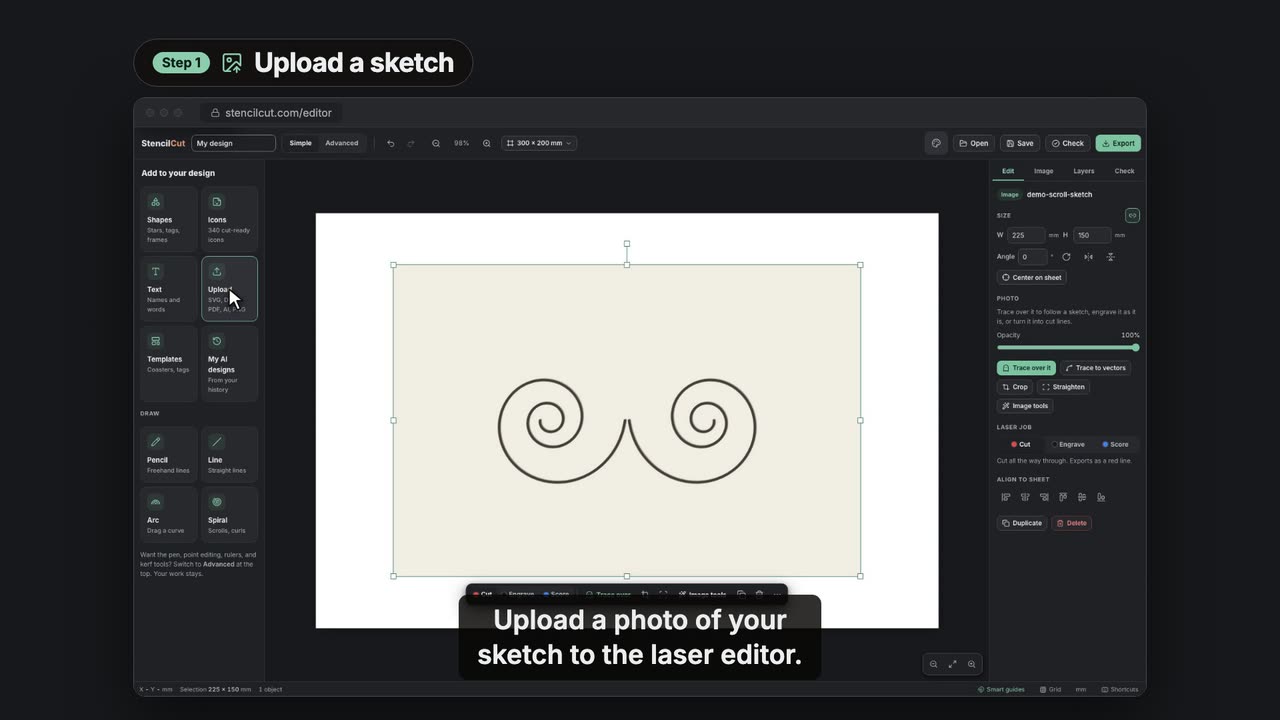Image resolution: width=1280 pixels, height=720 pixels.
Task: Select the Spiral tool
Action: 229,514
